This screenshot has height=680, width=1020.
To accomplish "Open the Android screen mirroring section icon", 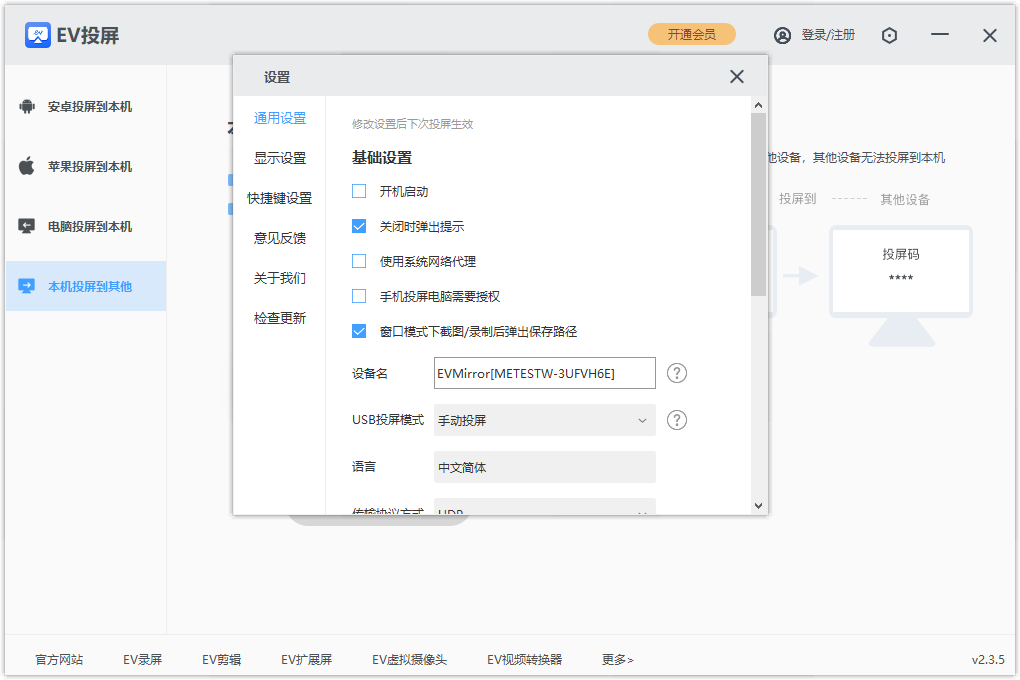I will [27, 107].
